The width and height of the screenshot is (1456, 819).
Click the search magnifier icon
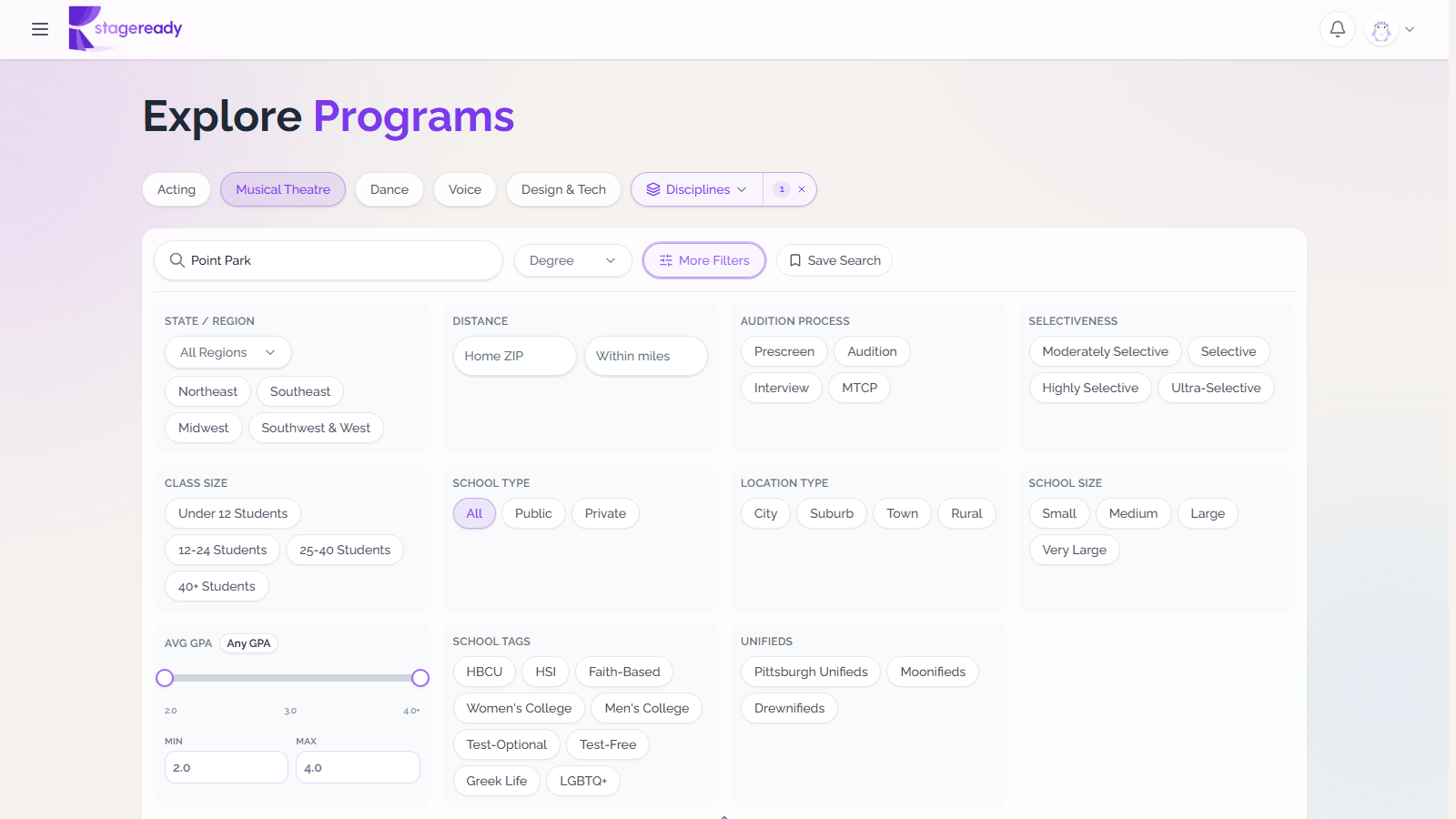pos(177,260)
